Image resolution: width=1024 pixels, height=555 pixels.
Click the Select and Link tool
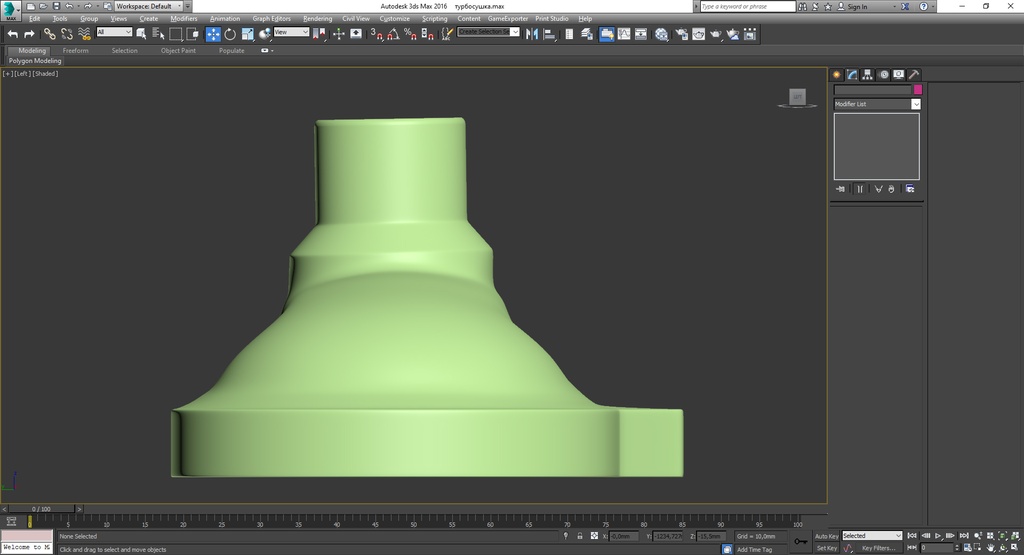click(50, 34)
